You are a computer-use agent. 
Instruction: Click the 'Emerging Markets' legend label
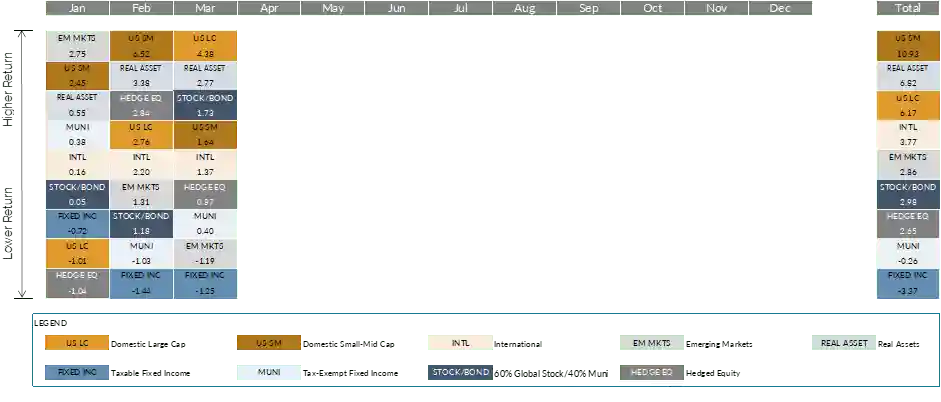pyautogui.click(x=719, y=344)
